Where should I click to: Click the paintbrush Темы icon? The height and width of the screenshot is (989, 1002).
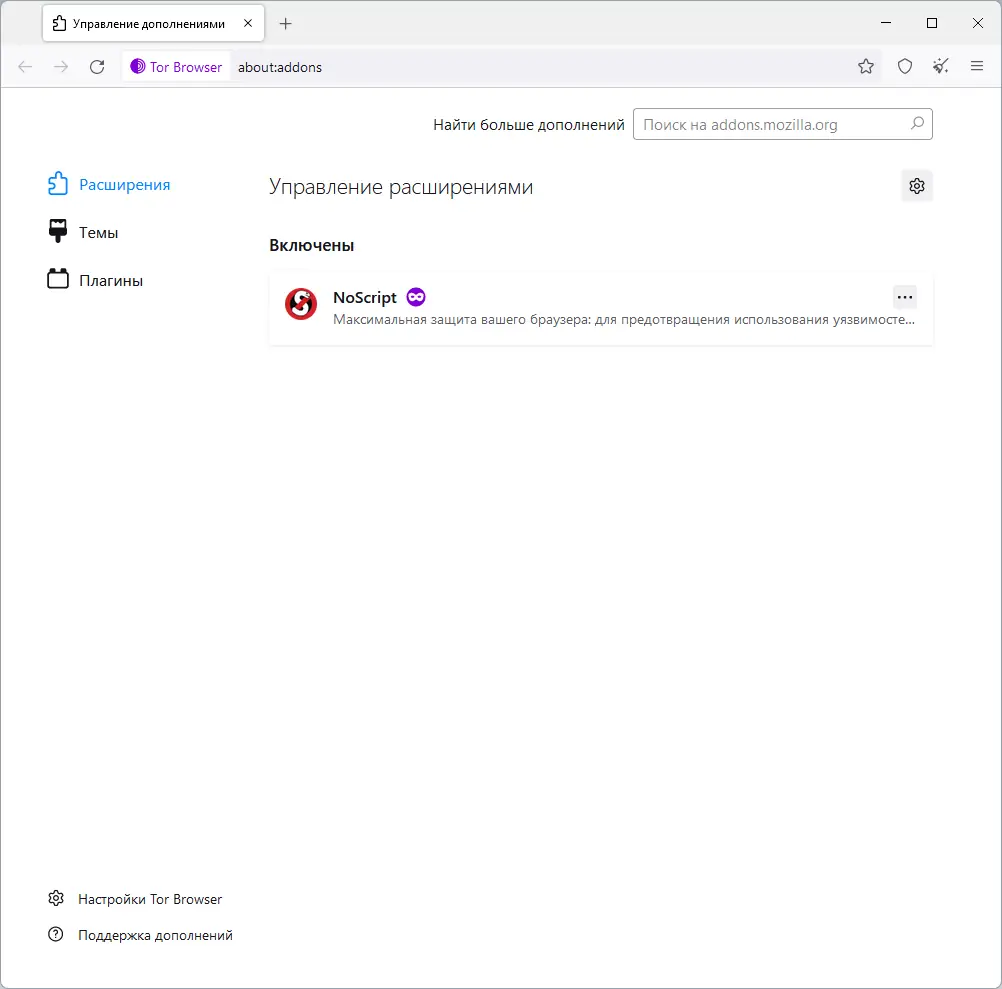point(58,231)
